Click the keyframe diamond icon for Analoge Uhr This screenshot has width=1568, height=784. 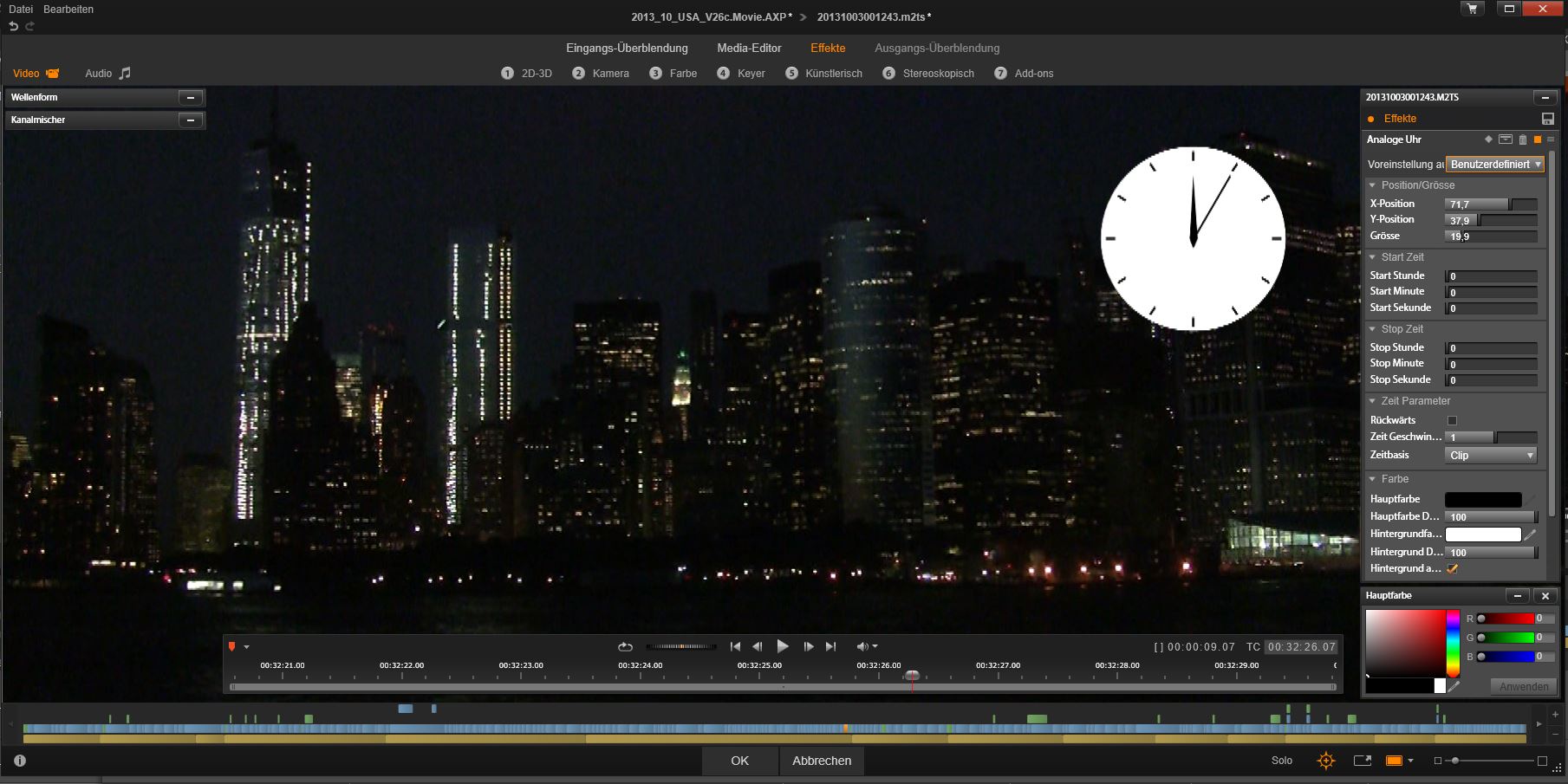click(x=1488, y=139)
